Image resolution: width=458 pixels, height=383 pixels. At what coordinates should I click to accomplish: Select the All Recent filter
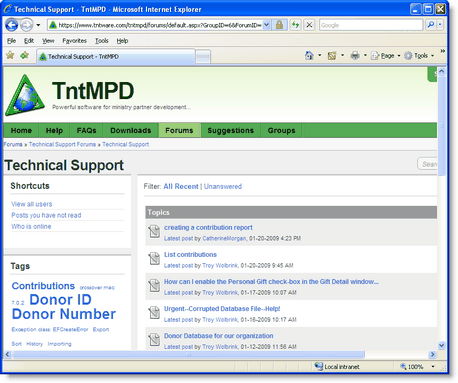tap(181, 186)
